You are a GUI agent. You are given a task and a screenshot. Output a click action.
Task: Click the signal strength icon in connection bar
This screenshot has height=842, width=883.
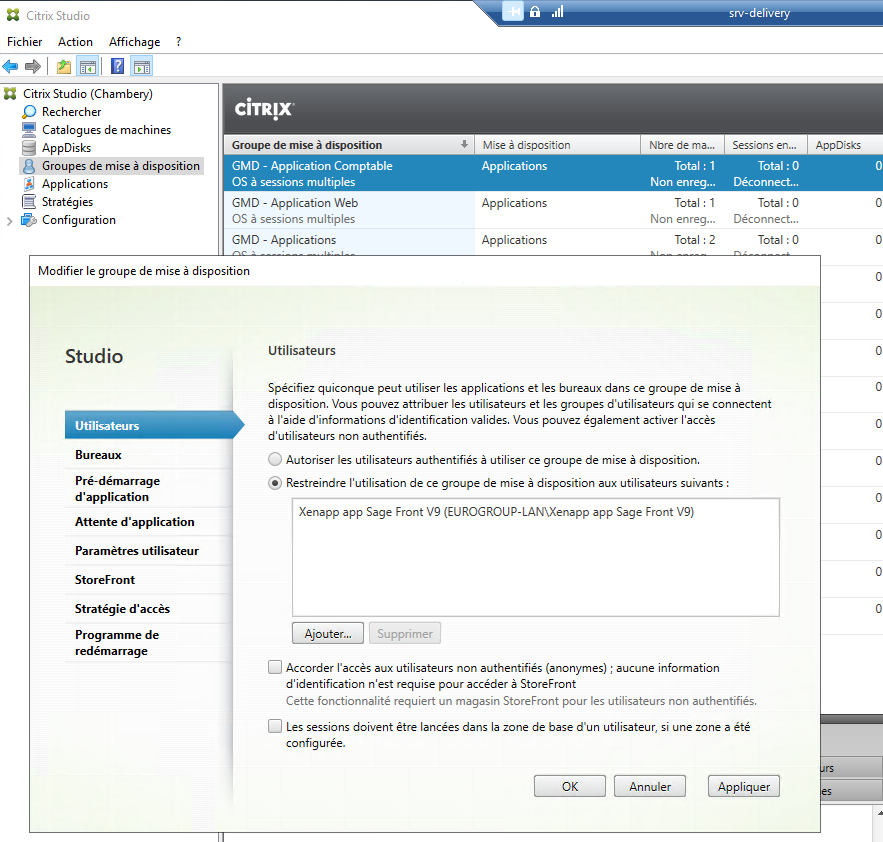(x=558, y=12)
